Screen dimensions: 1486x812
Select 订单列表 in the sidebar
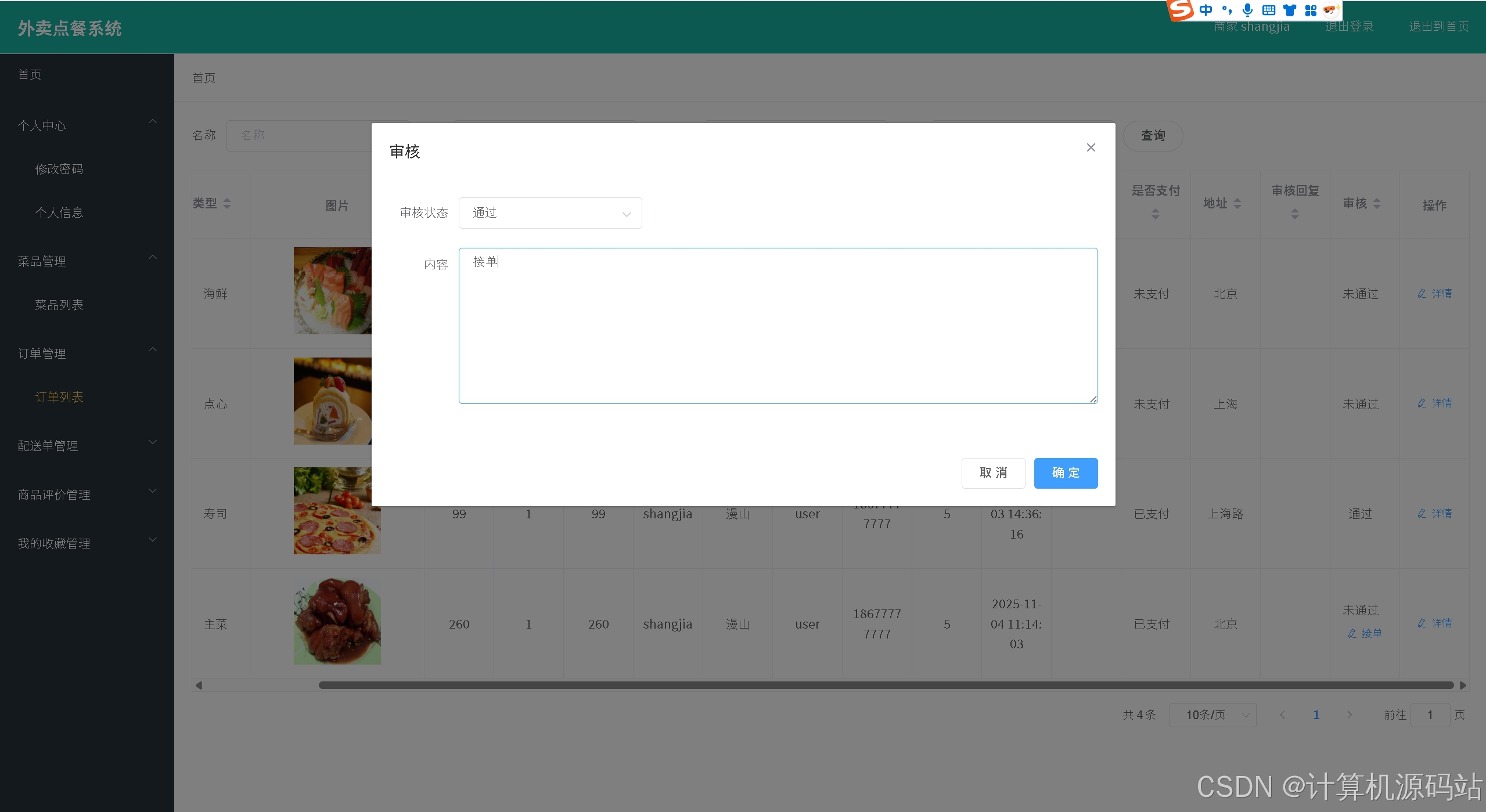(x=59, y=397)
